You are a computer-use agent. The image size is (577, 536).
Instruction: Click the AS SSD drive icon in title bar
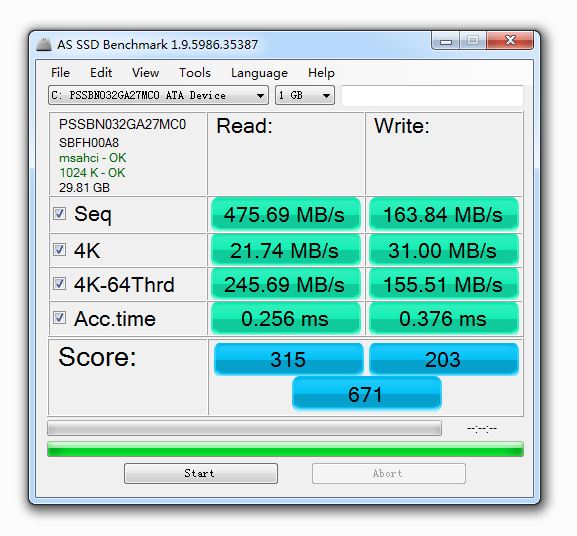(x=44, y=45)
